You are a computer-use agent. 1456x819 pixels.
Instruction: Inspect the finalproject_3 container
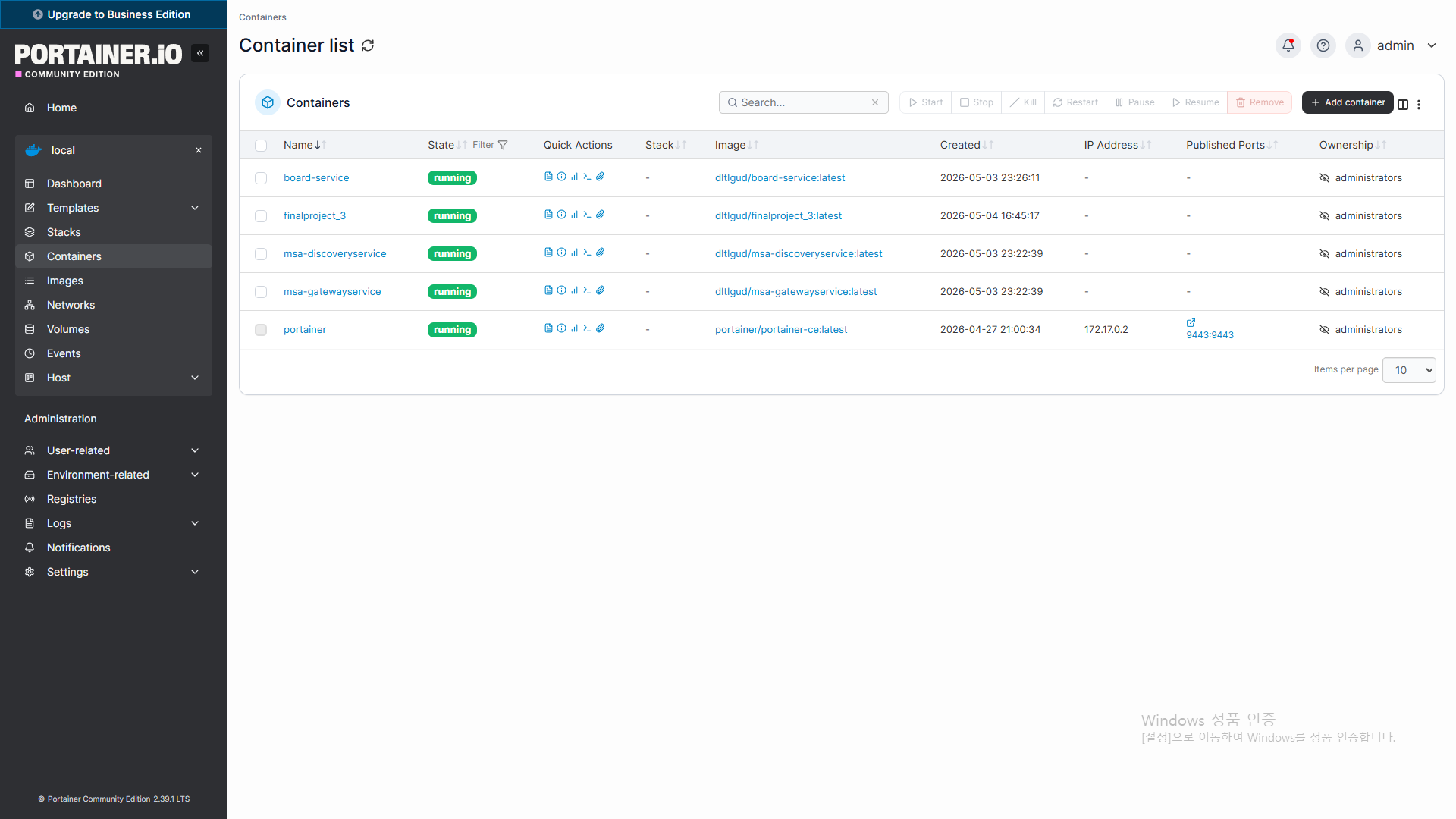[x=561, y=215]
